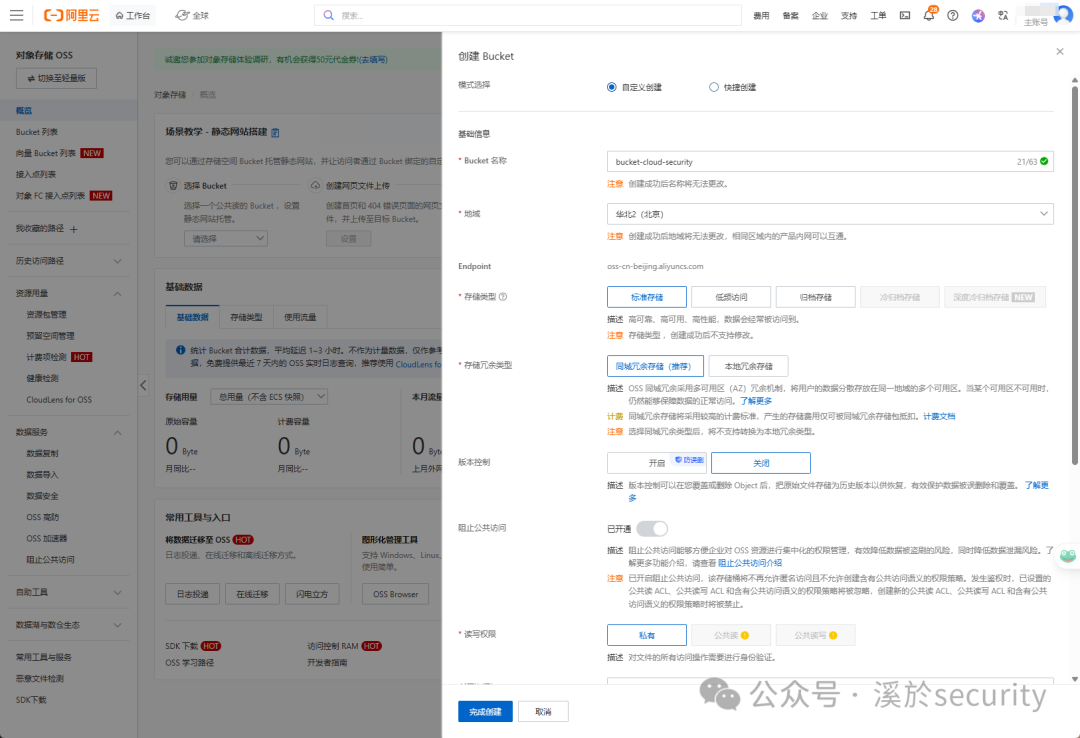Open the Alibaba Cloud Shell icon
Viewport: 1080px width, 738px height.
pos(905,15)
